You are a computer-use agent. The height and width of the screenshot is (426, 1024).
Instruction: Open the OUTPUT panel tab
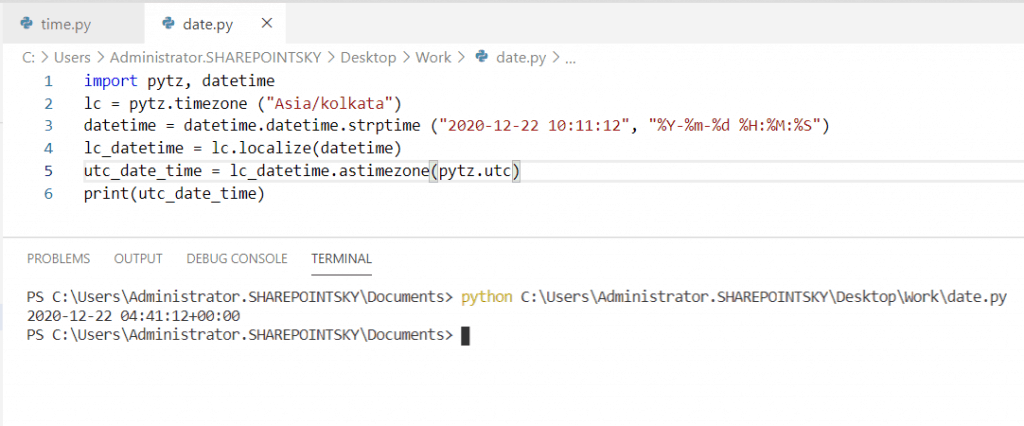138,258
